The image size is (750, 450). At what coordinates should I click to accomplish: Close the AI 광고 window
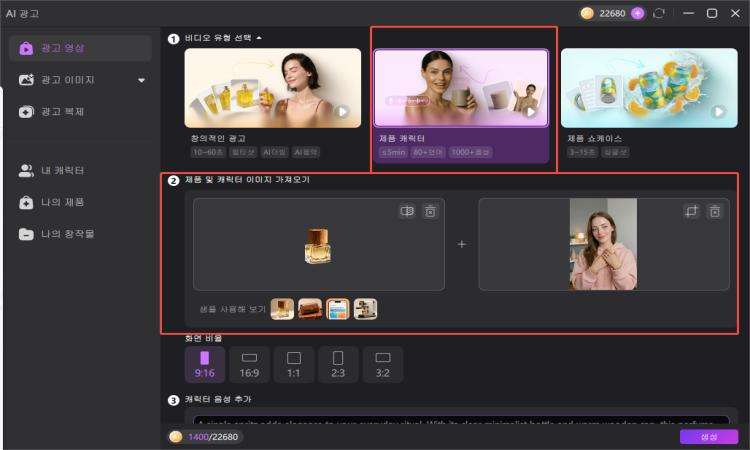tap(735, 13)
